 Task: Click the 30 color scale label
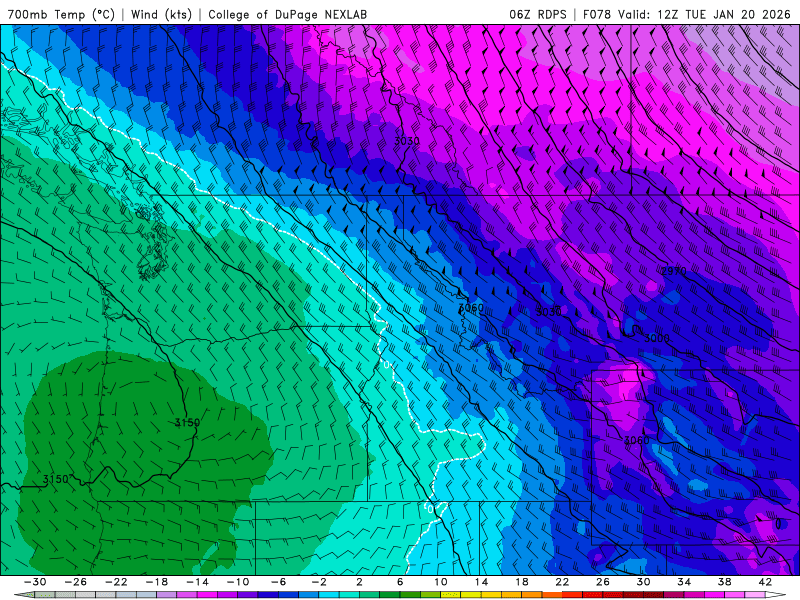[643, 582]
